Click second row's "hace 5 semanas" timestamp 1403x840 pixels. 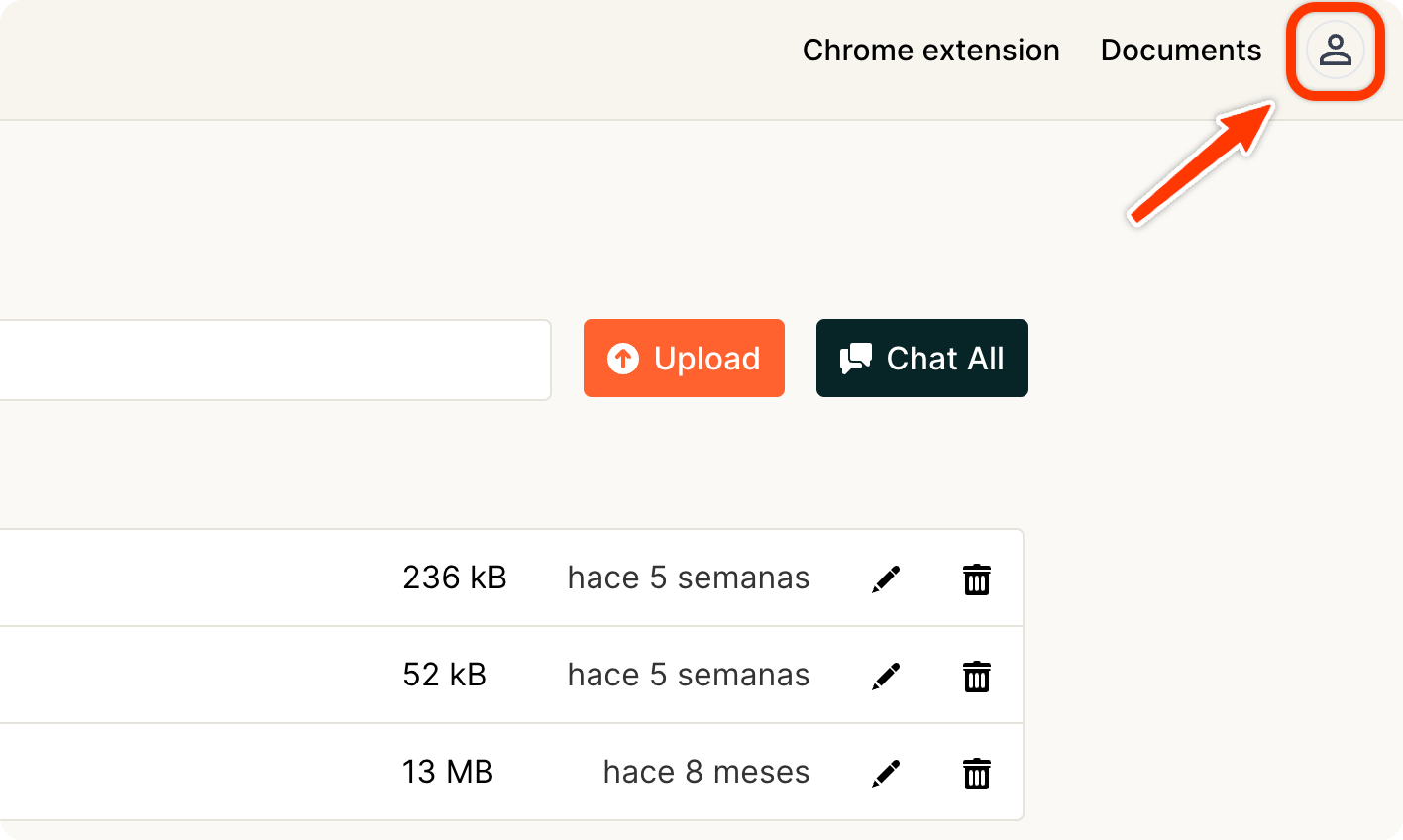coord(688,675)
